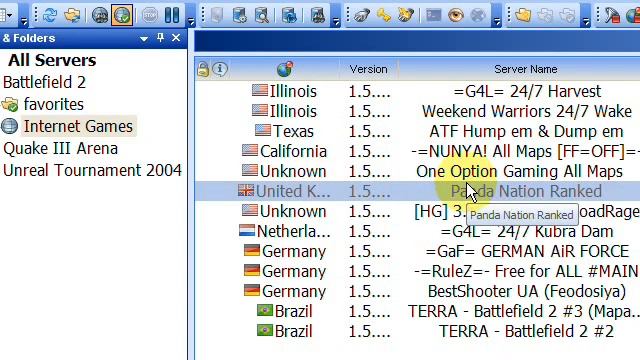Click the grayed folder icon beside the yellow folder

545,15
